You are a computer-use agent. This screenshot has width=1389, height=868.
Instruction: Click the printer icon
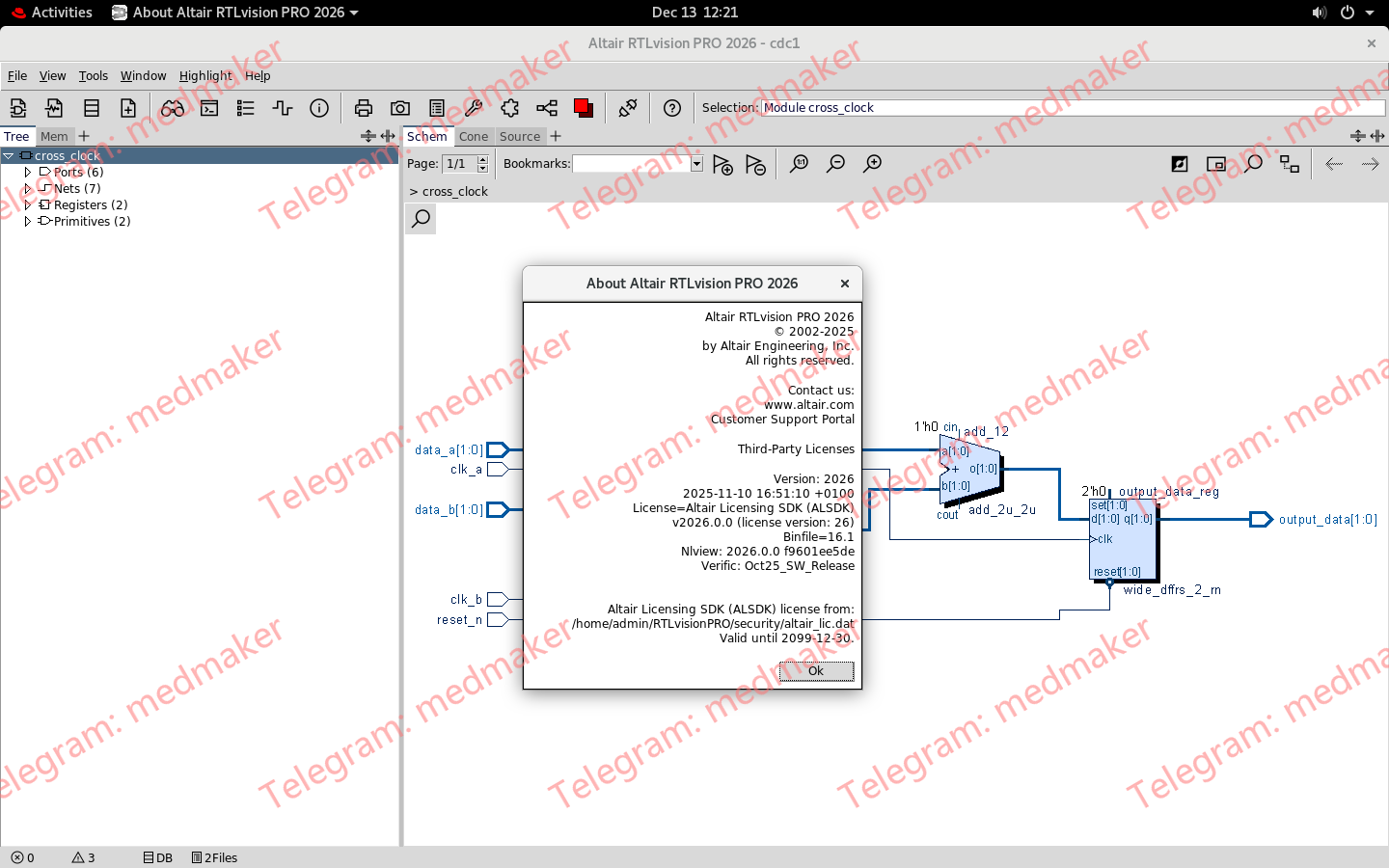(364, 108)
